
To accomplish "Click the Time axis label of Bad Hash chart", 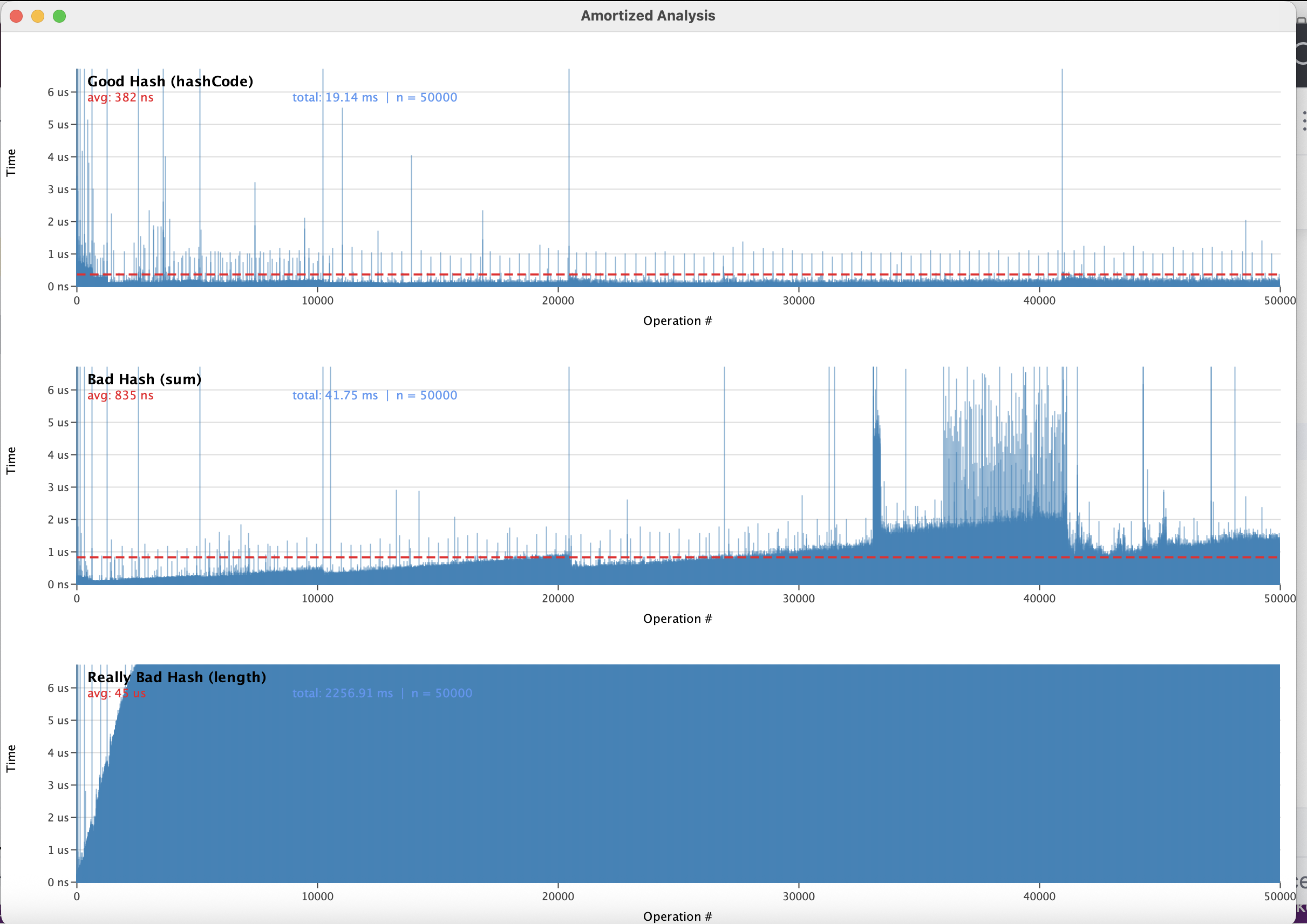I will click(x=11, y=460).
